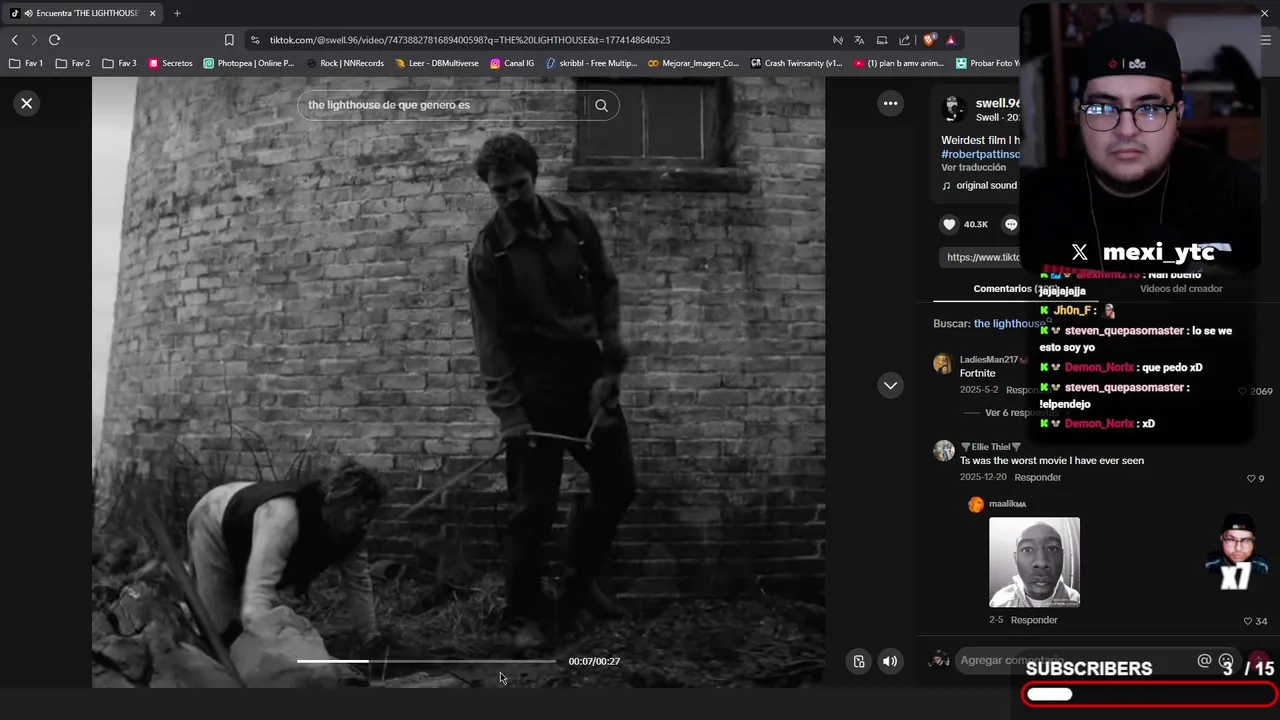The image size is (1280, 720).
Task: Open comments via speech bubble icon
Action: coord(1011,224)
